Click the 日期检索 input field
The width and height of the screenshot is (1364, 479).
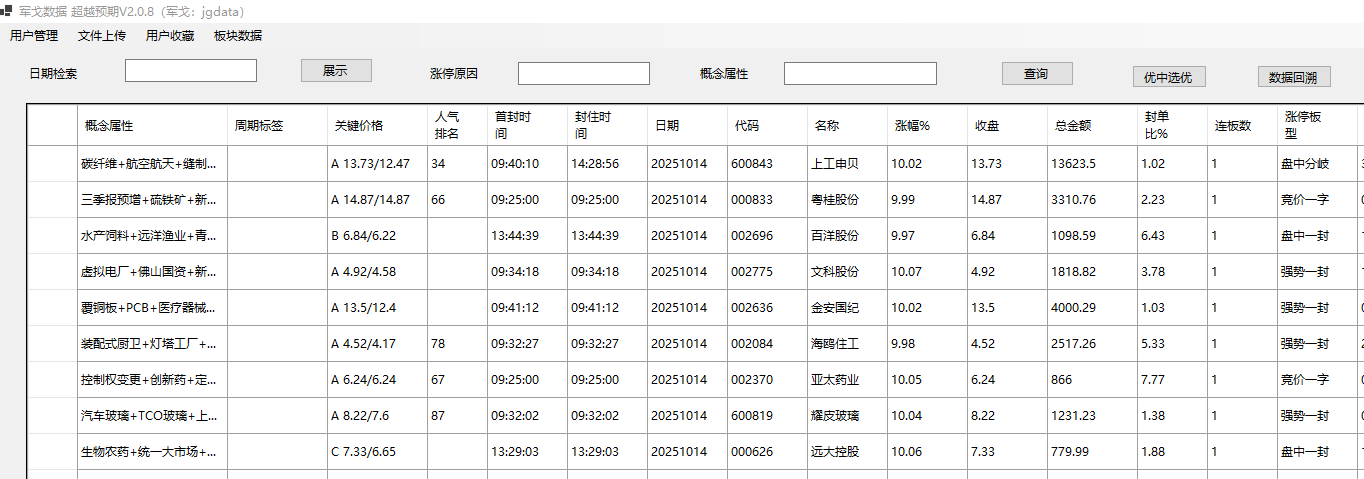(190, 71)
